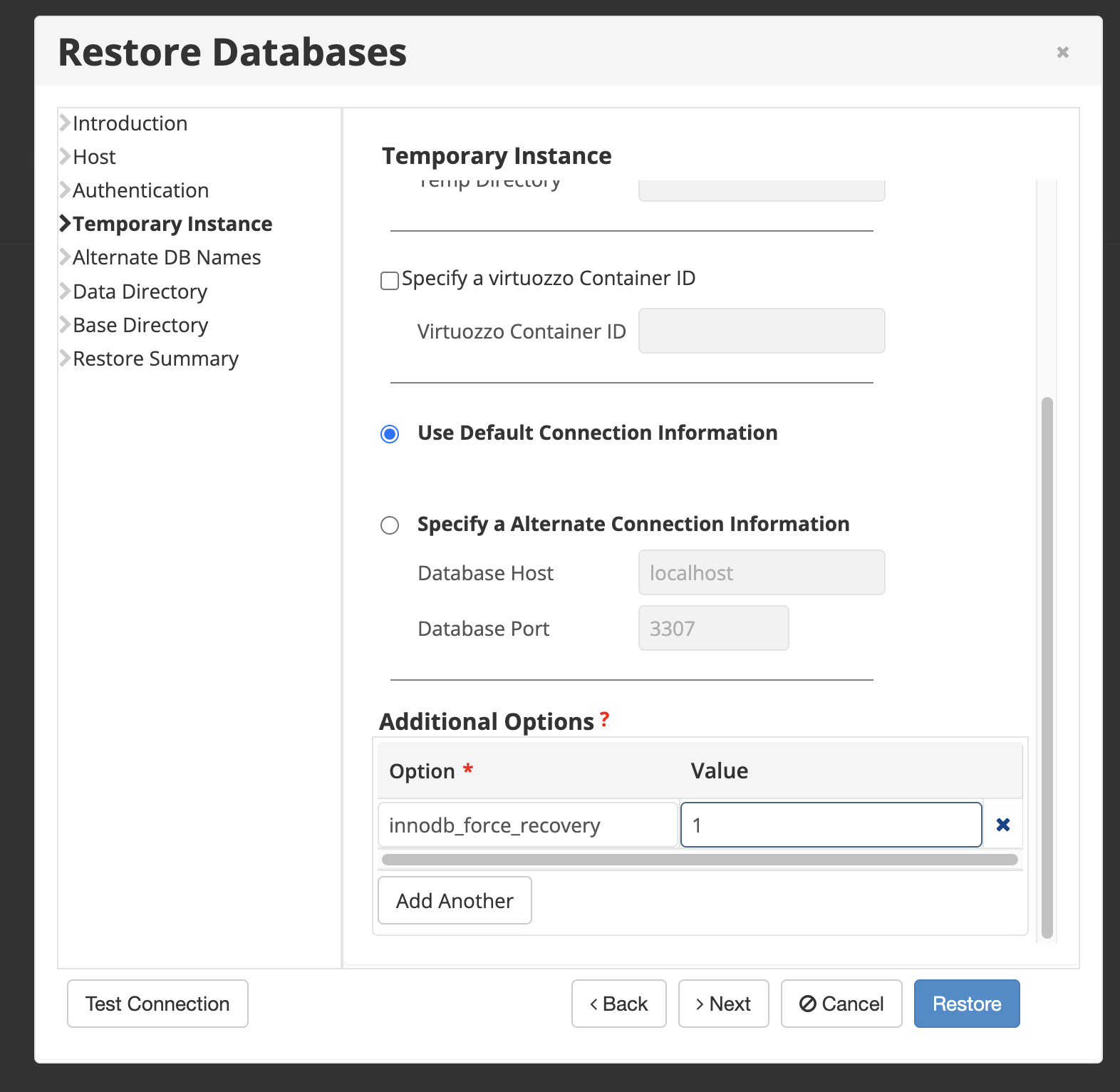Enable Specify a virtuozzo Container ID checkbox
The height and width of the screenshot is (1092, 1120).
tap(390, 281)
